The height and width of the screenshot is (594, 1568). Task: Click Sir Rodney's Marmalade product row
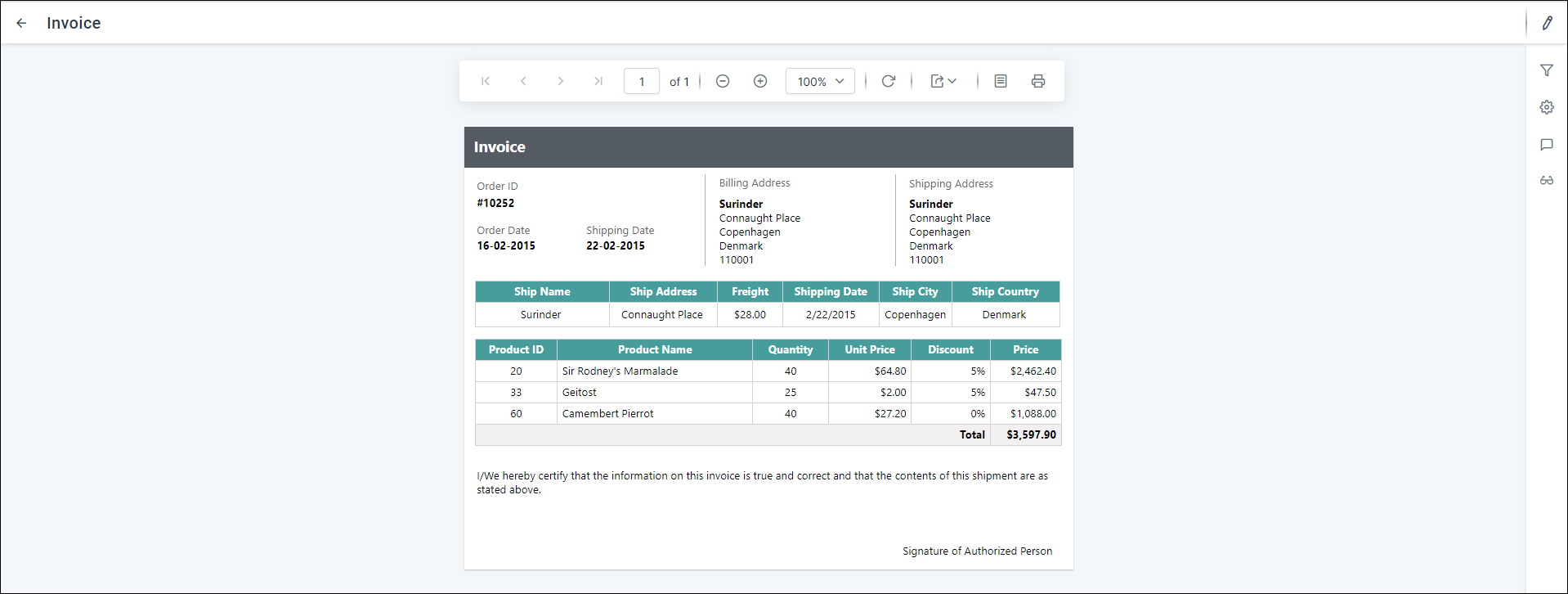point(768,371)
